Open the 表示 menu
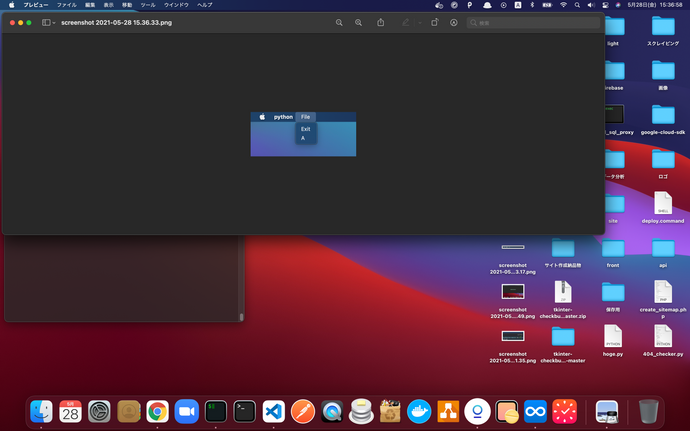Viewport: 690px width, 431px height. (x=109, y=5)
